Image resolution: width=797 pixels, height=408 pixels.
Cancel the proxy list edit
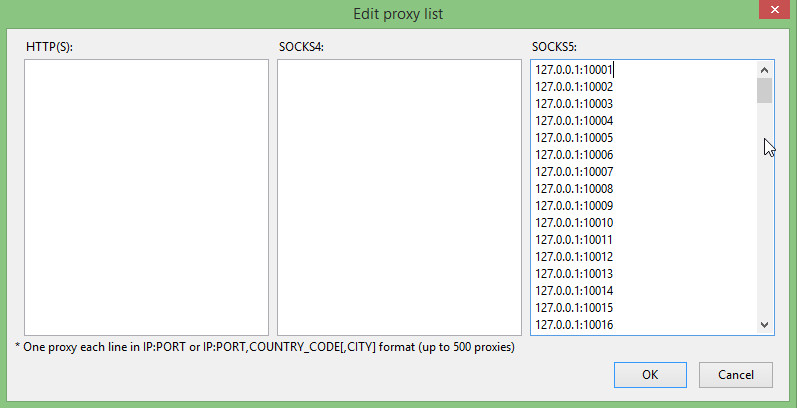(x=735, y=375)
